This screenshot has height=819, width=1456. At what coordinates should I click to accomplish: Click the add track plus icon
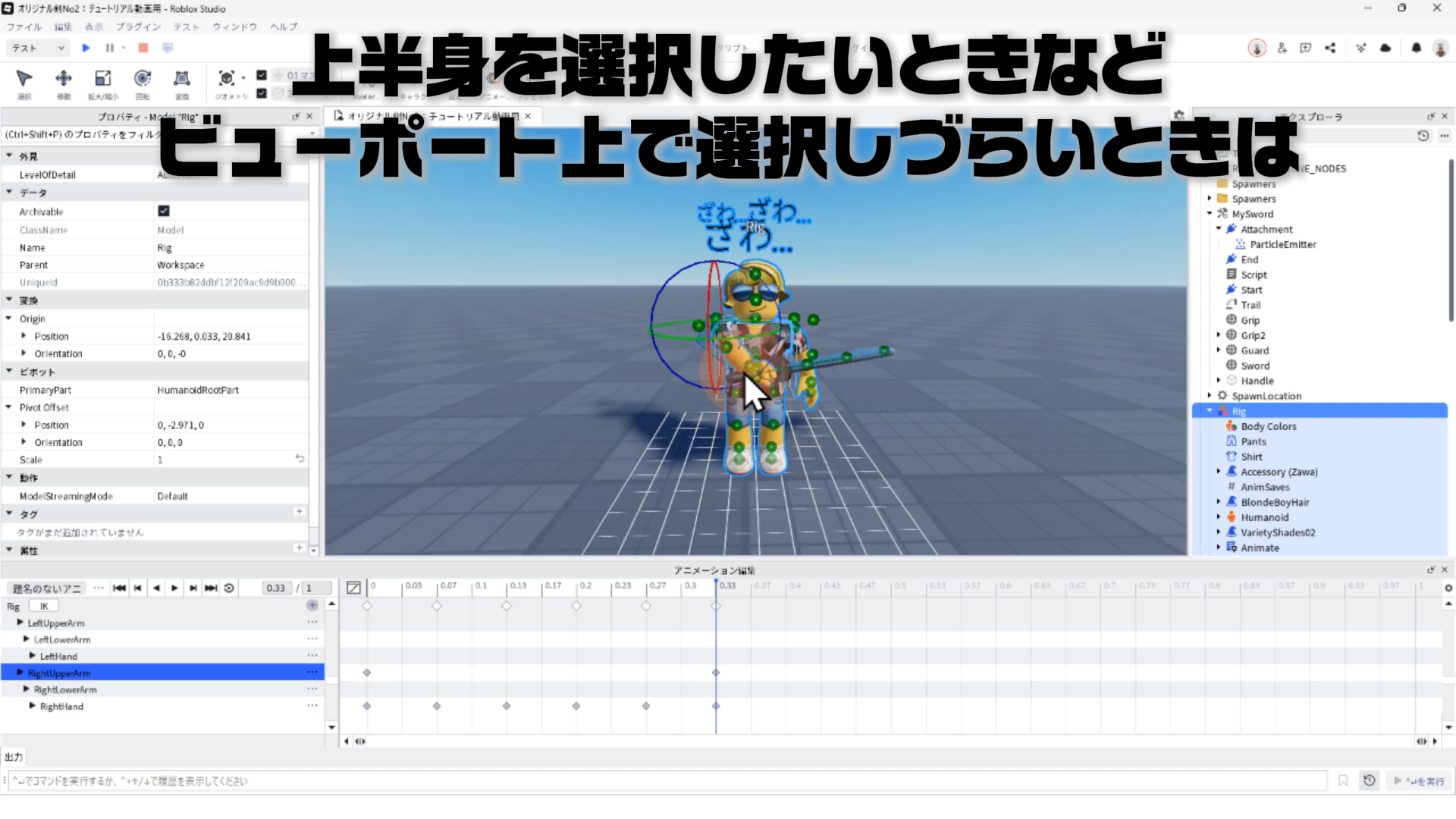(312, 605)
